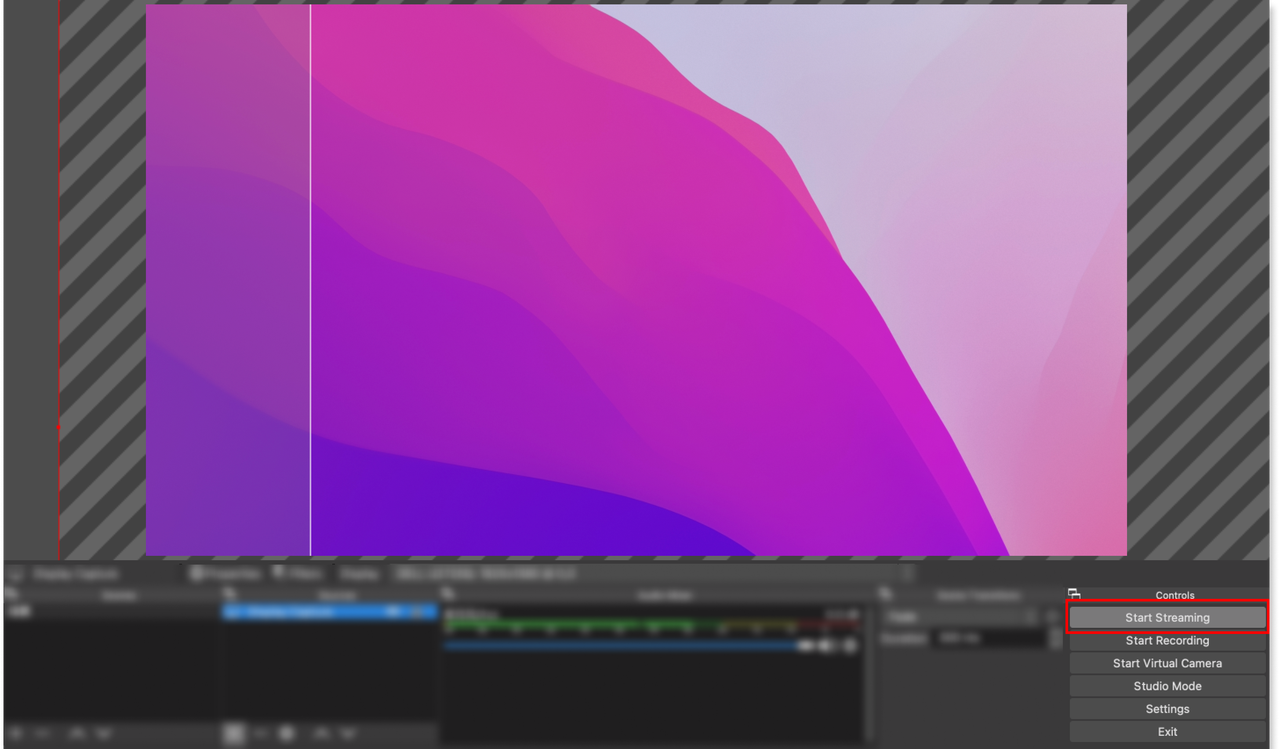
Task: Click the Duration stepper arrows
Action: pyautogui.click(x=1056, y=638)
